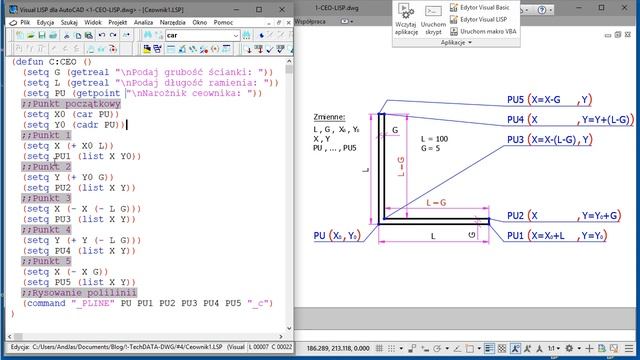This screenshot has width=640, height=360.
Task: Click the Cut scissors icon
Action: click(67, 36)
